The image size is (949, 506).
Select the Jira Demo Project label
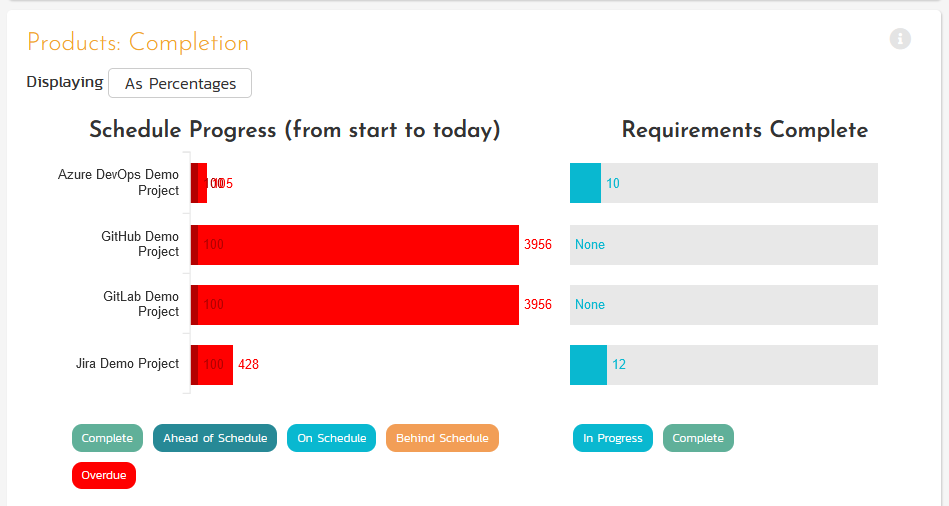[127, 364]
